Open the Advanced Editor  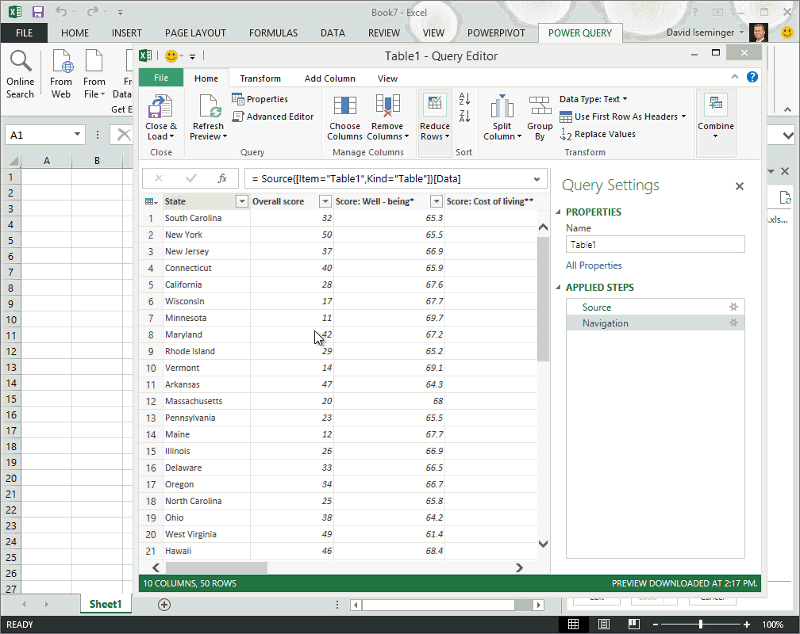273,117
